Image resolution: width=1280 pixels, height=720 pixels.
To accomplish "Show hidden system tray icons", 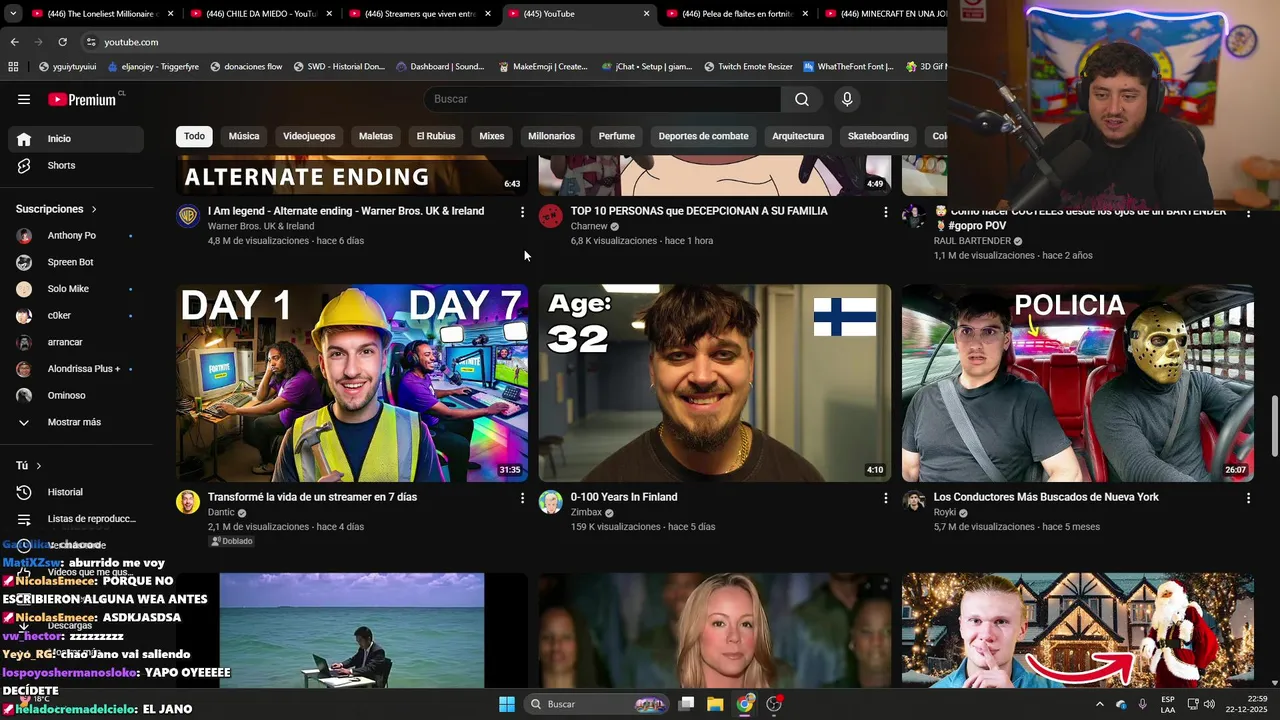I will [x=1099, y=704].
